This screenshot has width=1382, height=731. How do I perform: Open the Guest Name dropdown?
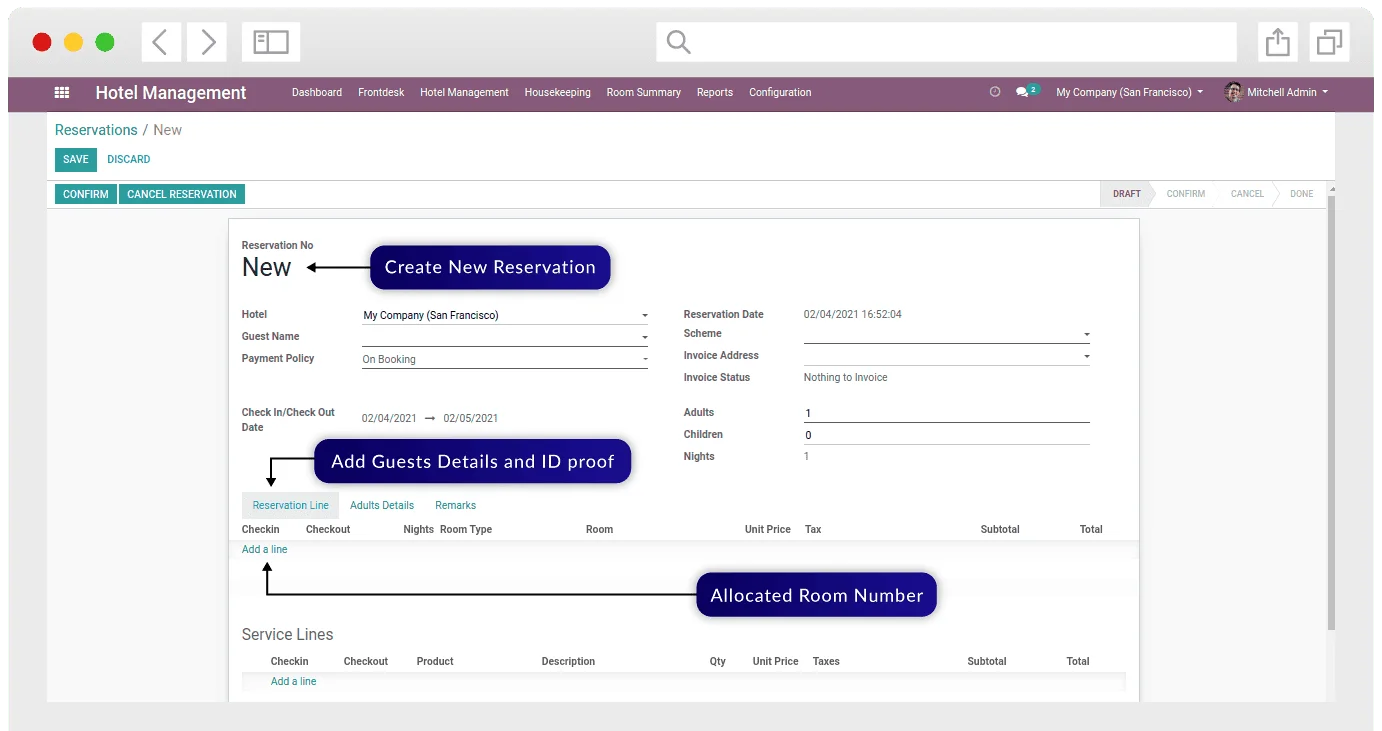click(x=505, y=337)
